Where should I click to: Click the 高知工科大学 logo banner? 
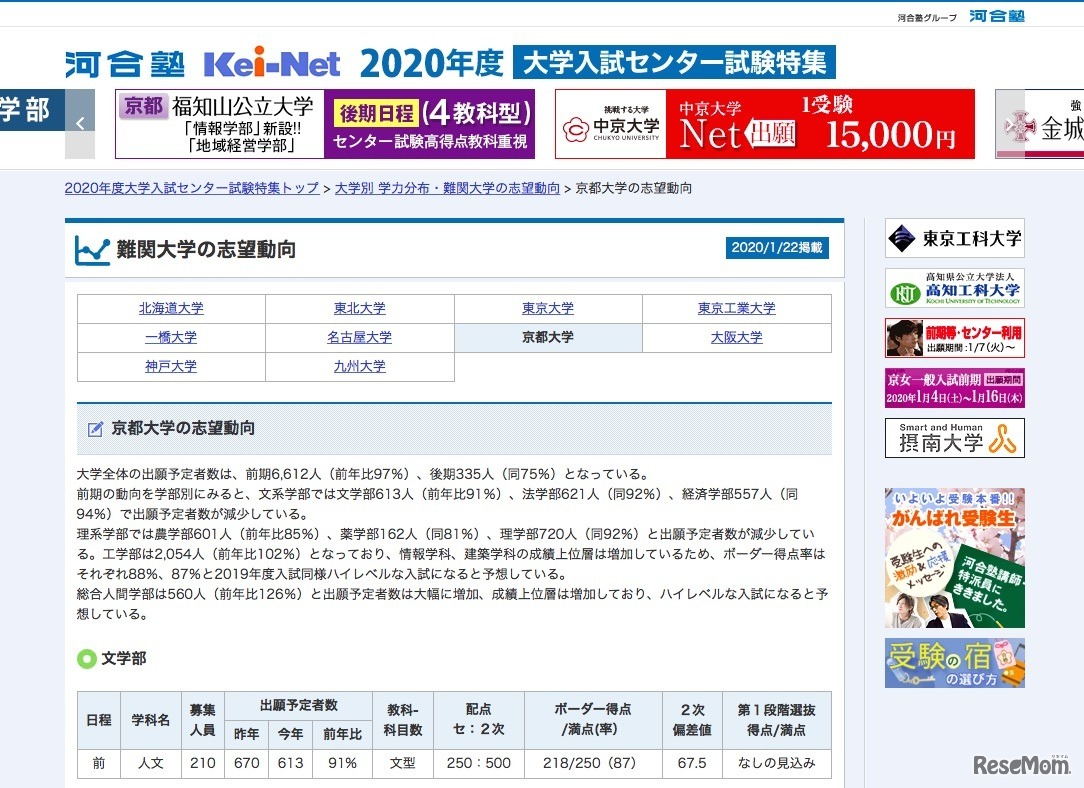(955, 287)
